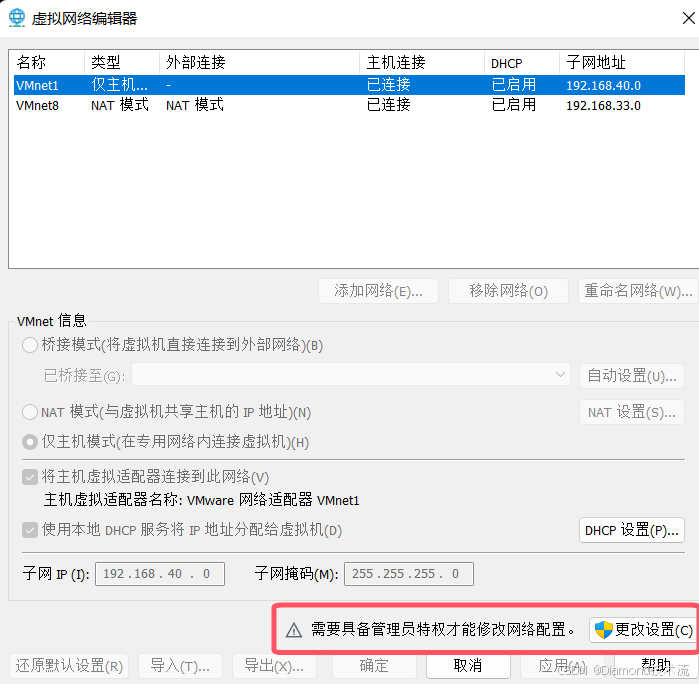Viewport: 699px width, 684px height.
Task: Click 还原默认设置(R) button
Action: click(69, 666)
